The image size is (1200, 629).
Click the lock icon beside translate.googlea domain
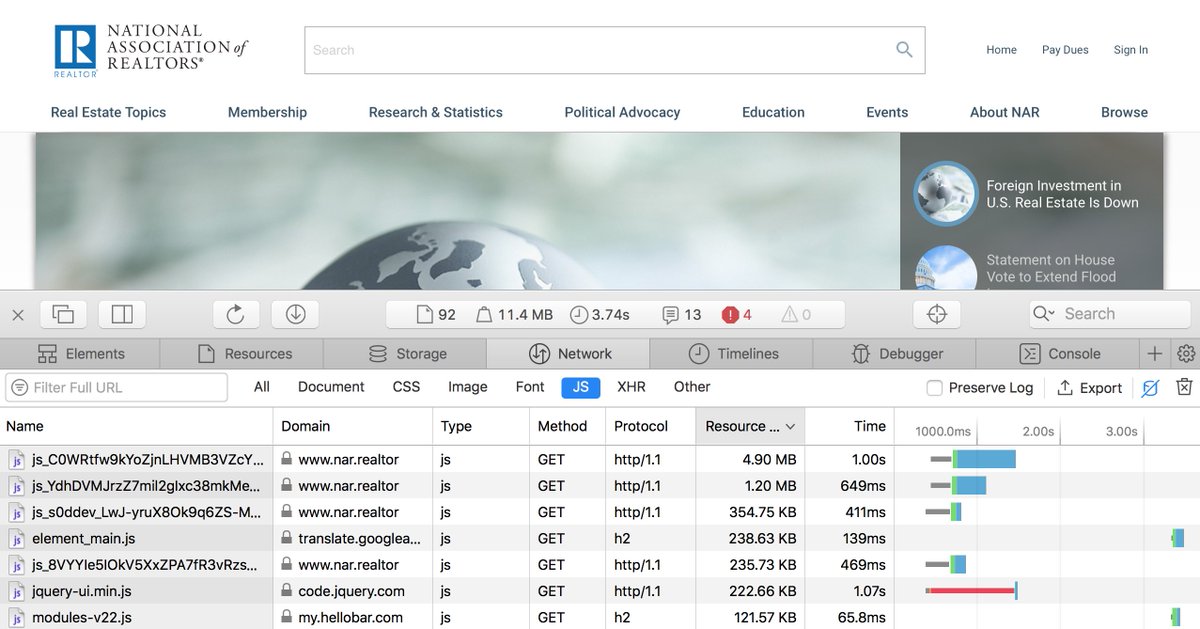(x=287, y=538)
